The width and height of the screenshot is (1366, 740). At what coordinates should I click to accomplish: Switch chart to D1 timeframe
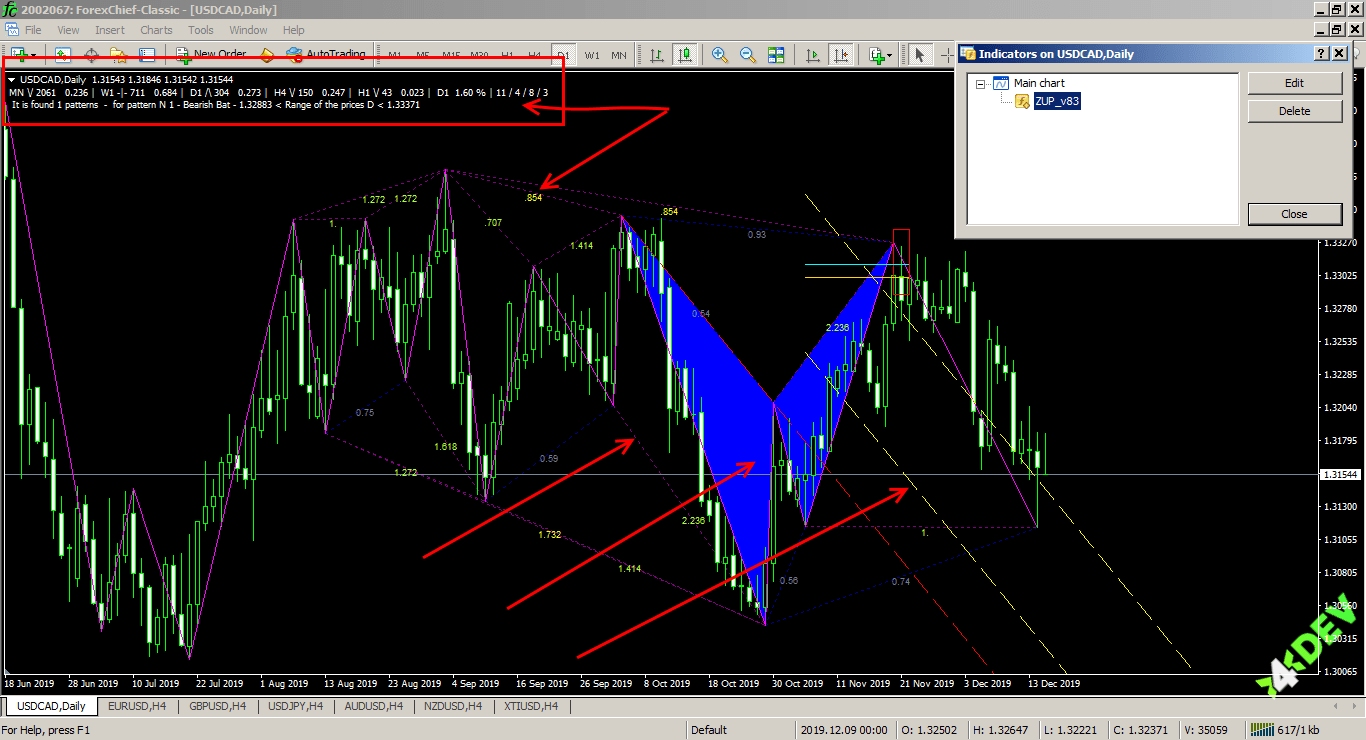(x=563, y=55)
